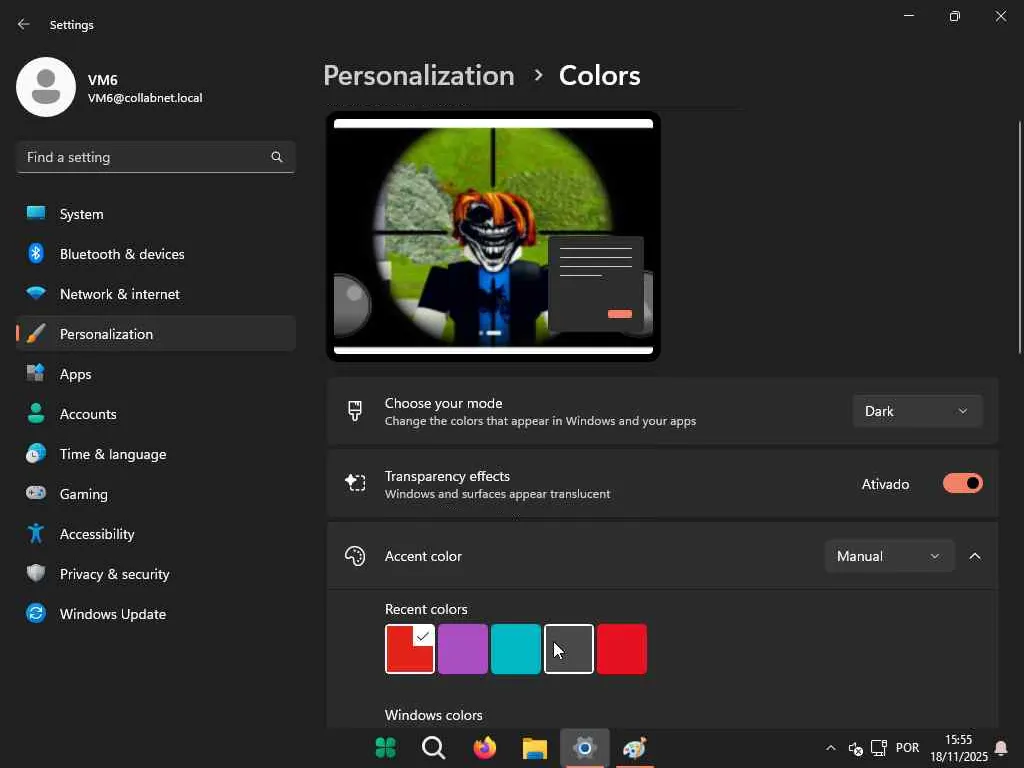The height and width of the screenshot is (768, 1024).
Task: Show hidden tray icons chevron
Action: (831, 748)
